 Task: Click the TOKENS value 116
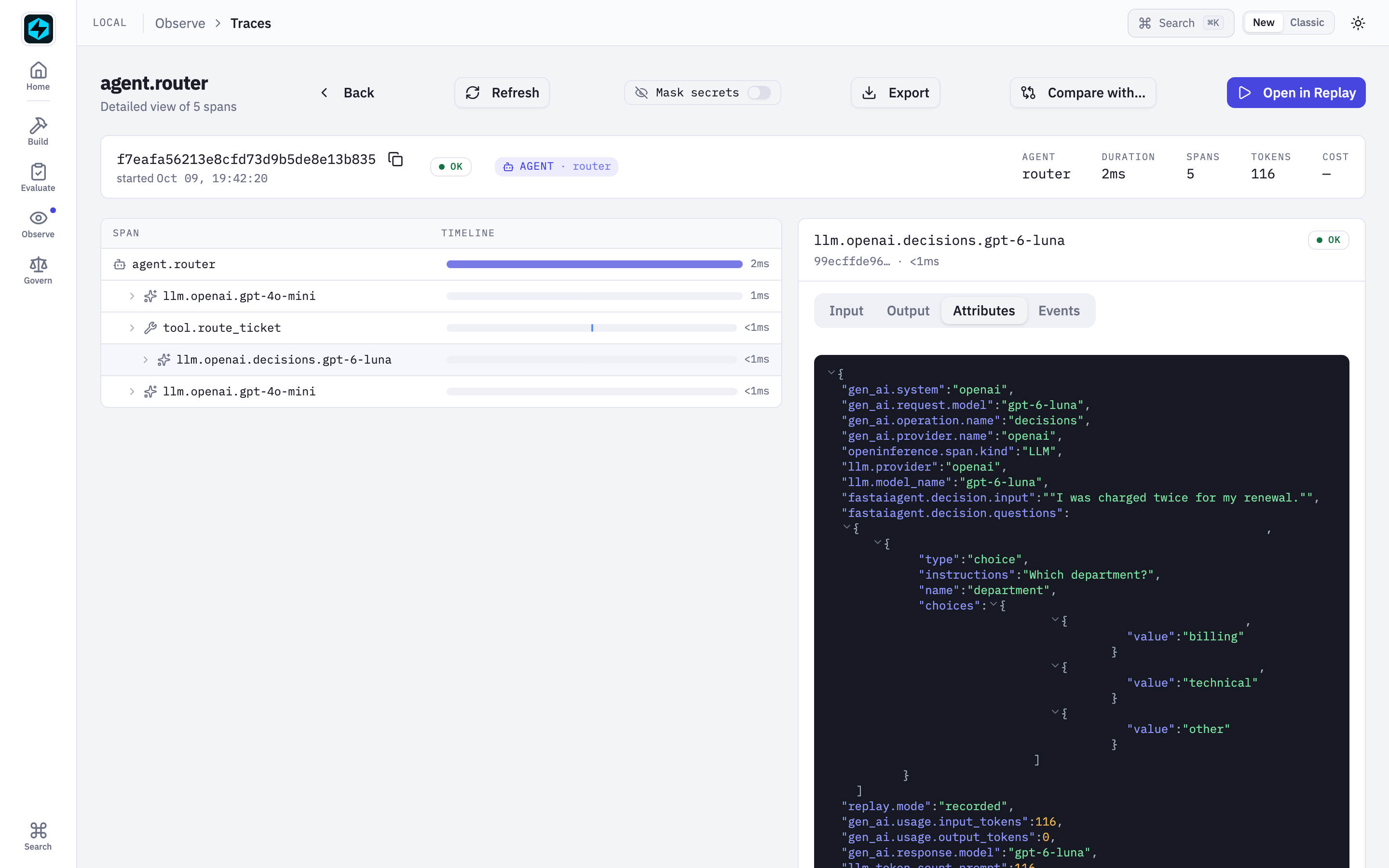click(1263, 174)
